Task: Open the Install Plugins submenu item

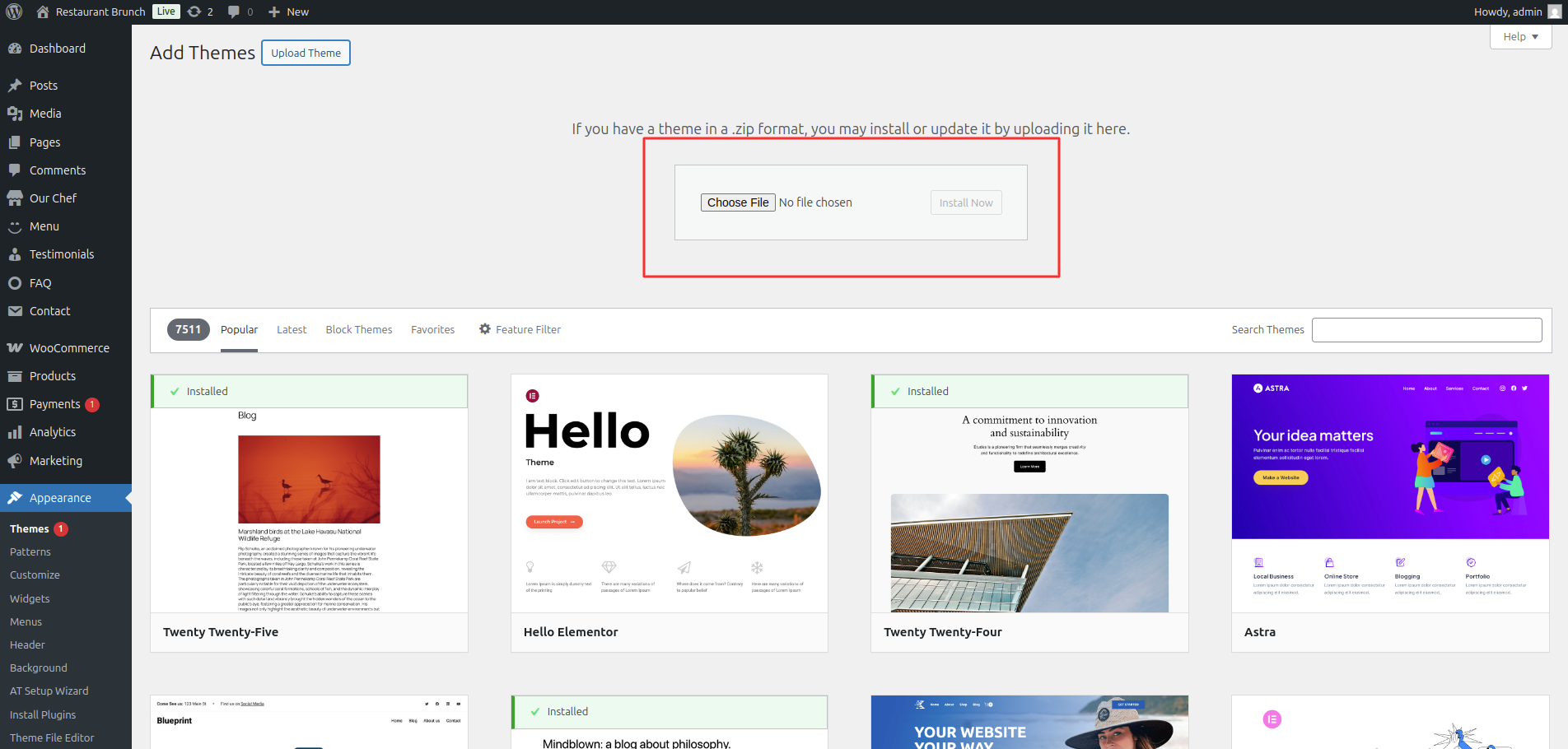Action: click(43, 714)
